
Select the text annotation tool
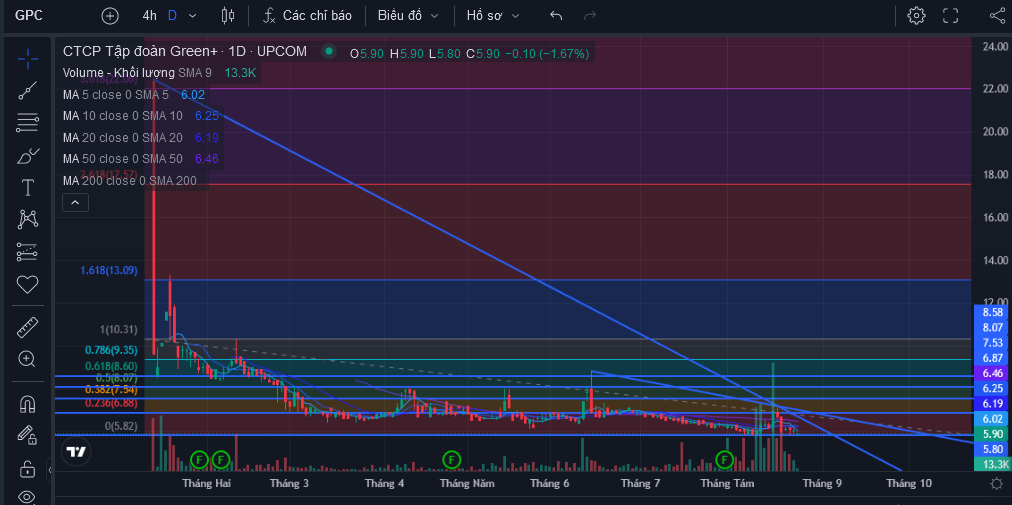[27, 188]
